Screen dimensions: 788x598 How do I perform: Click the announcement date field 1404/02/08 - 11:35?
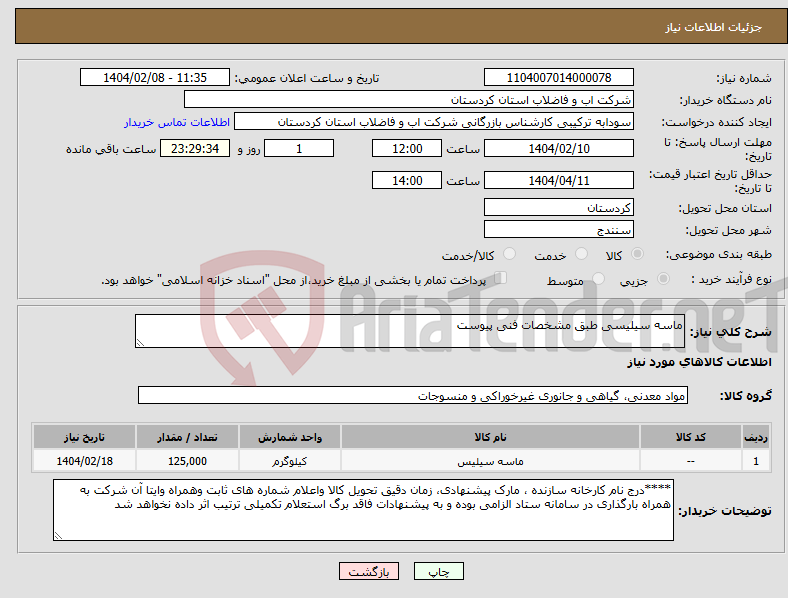click(155, 77)
